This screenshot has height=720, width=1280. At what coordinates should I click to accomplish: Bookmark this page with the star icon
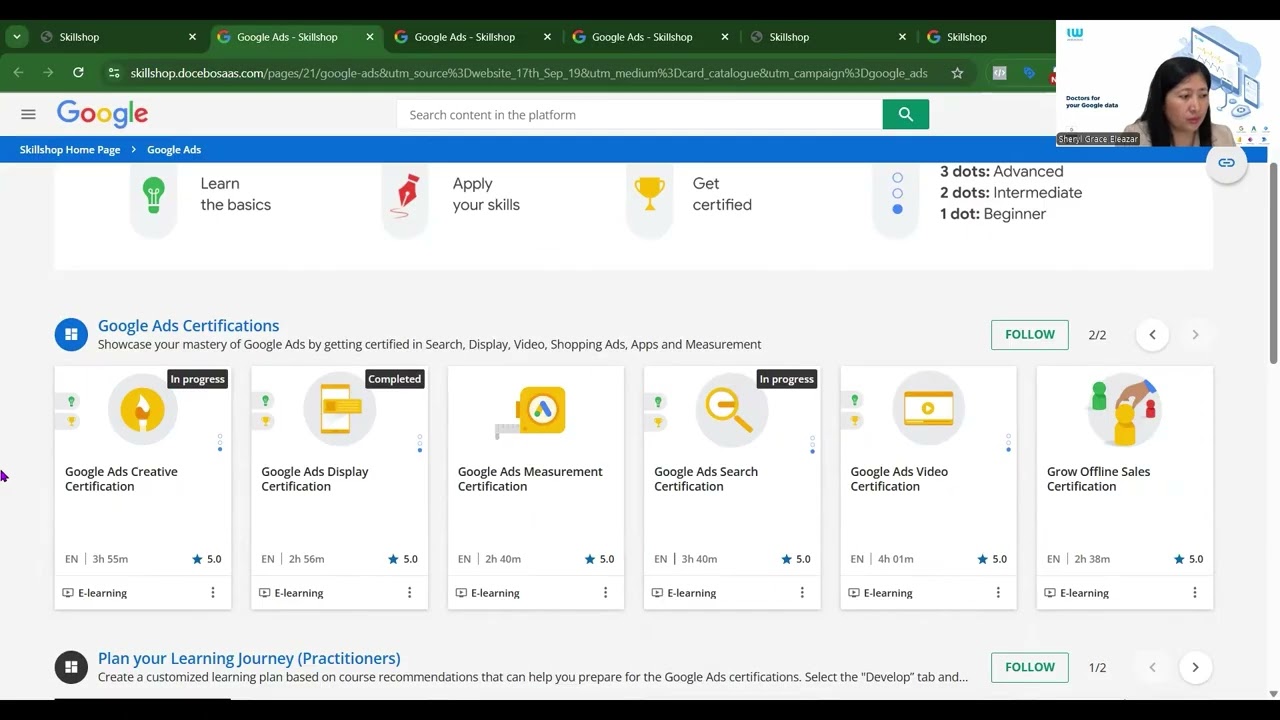point(957,73)
